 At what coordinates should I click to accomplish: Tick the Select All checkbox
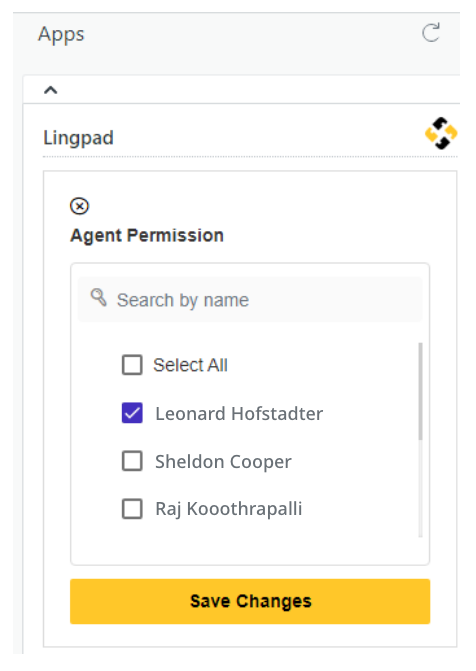(x=132, y=365)
